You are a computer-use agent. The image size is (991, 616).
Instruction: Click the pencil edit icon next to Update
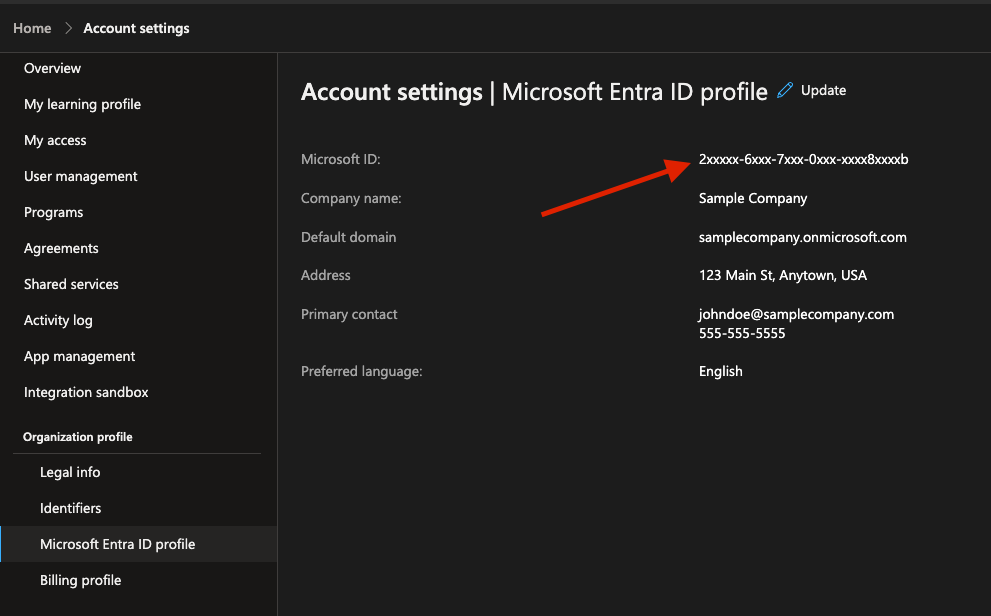point(785,89)
